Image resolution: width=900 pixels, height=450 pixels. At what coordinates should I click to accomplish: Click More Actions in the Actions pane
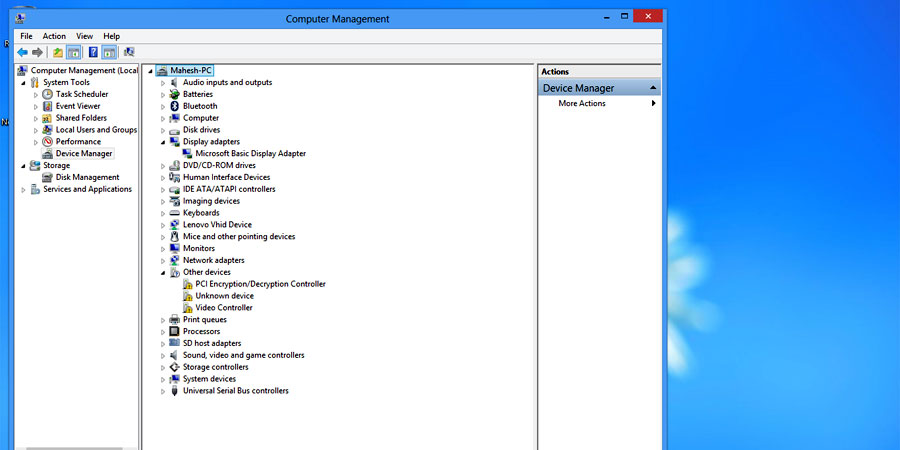click(582, 103)
